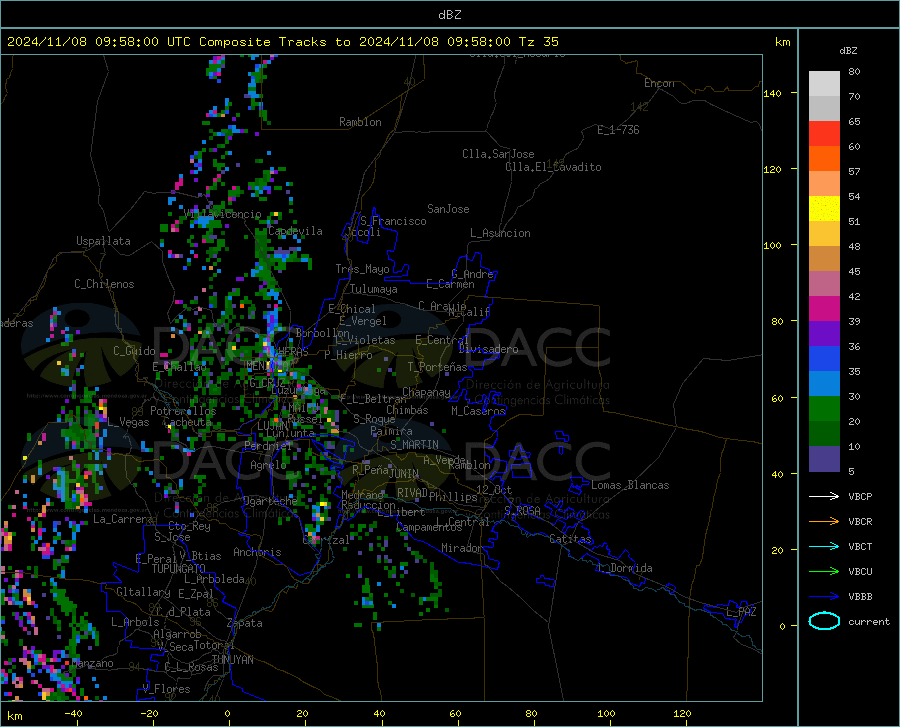The width and height of the screenshot is (900, 727).
Task: Click the blue VBBB arrow in legend
Action: (824, 597)
